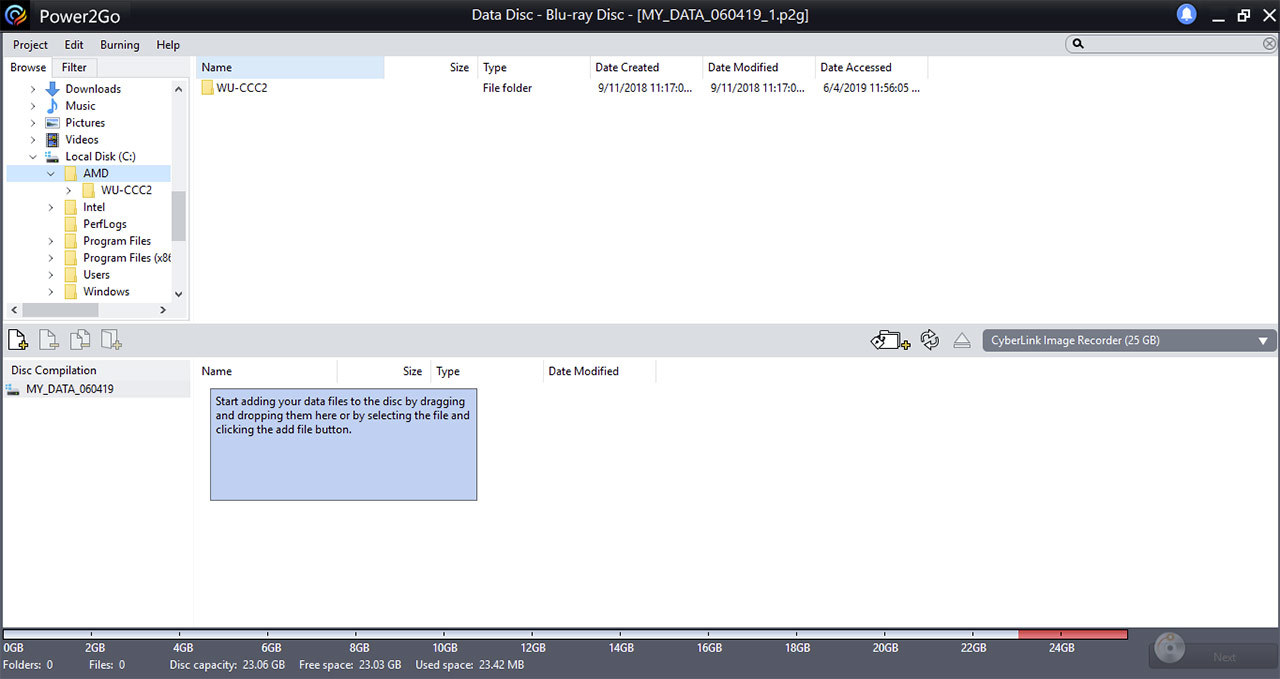Click the MY_DATA_060419 disc icon
Viewport: 1280px width, 679px height.
point(14,389)
